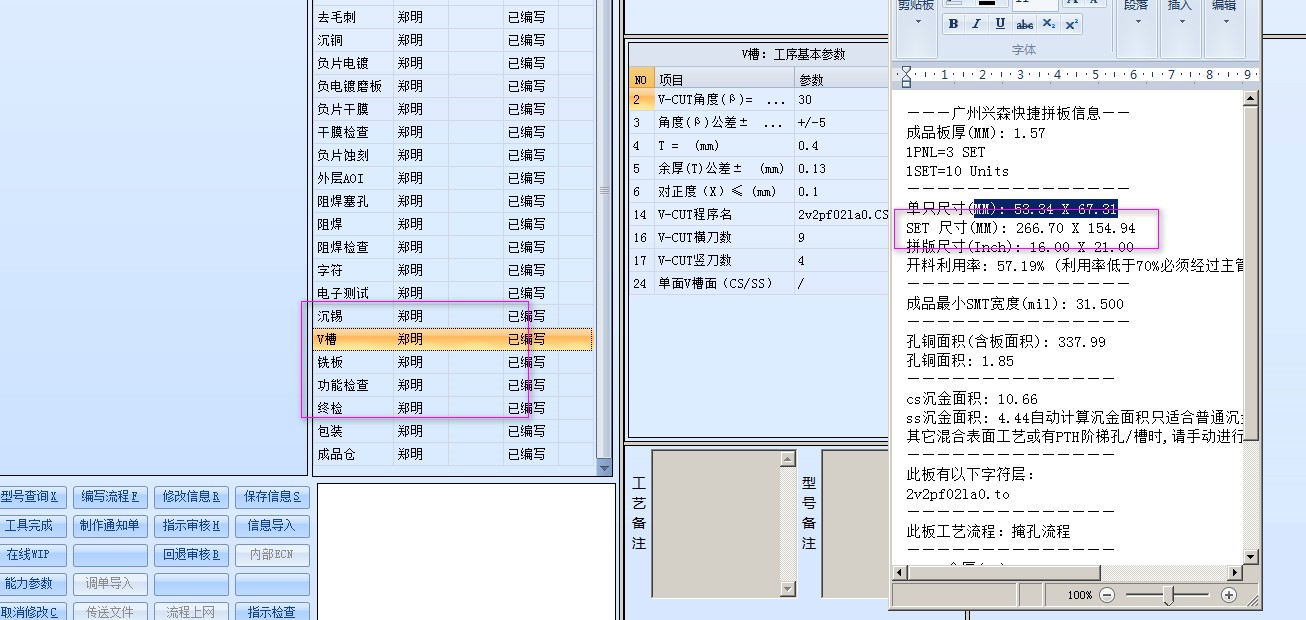Image resolution: width=1306 pixels, height=620 pixels.
Task: Click the V-CUT竖刀数 row
Action: coord(759,261)
